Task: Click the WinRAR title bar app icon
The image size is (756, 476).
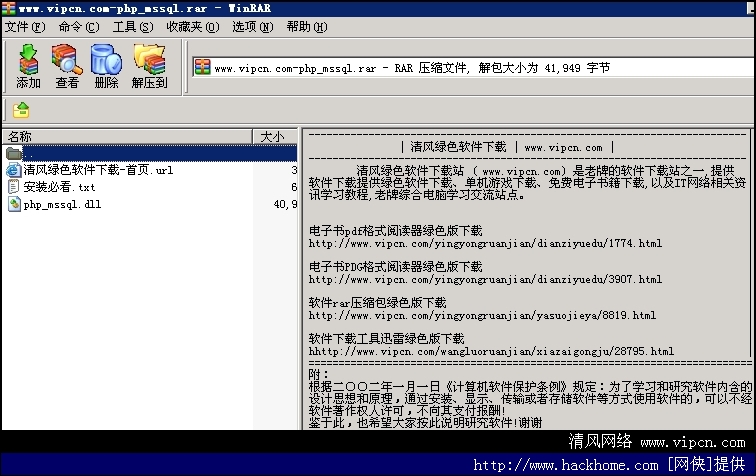Action: coord(8,8)
